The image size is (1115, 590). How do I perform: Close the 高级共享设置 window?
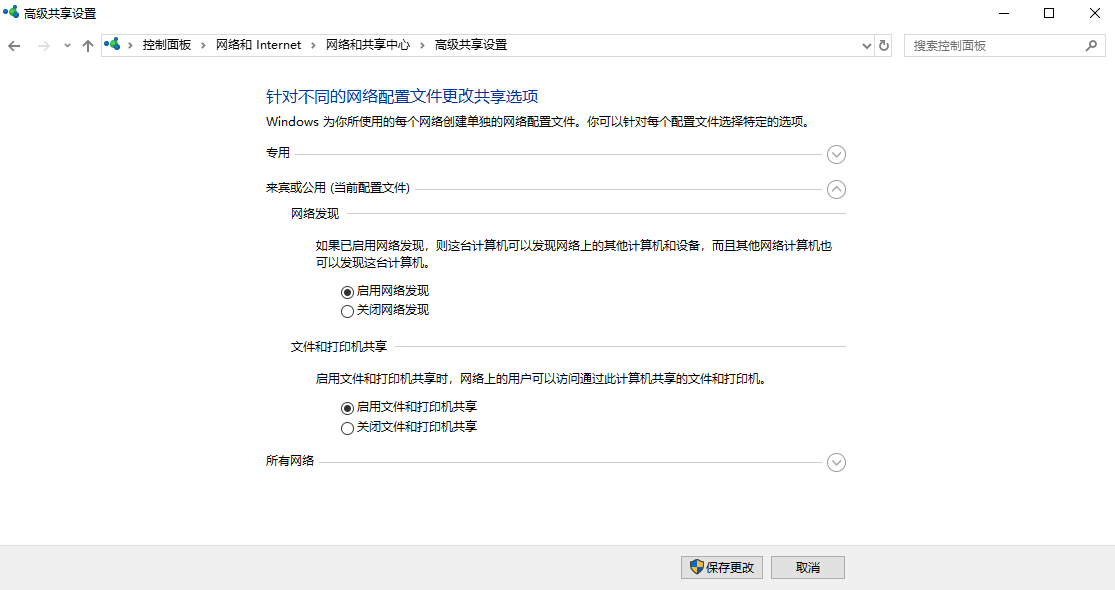[1094, 13]
